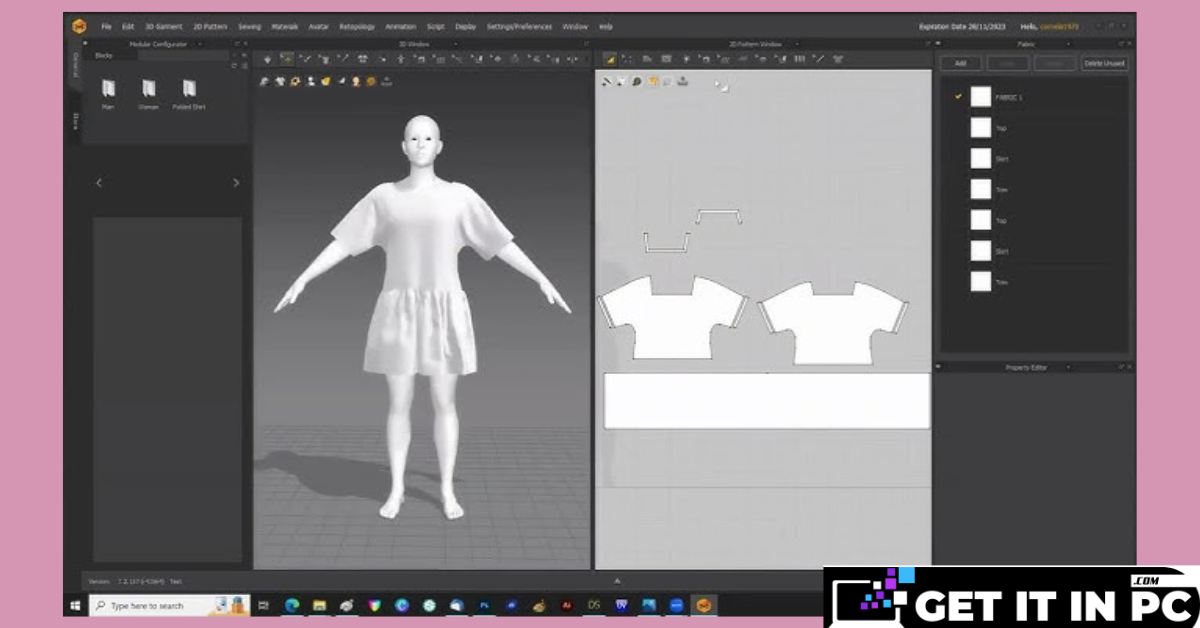Open the Retopology menu
This screenshot has height=628, width=1200.
point(358,26)
